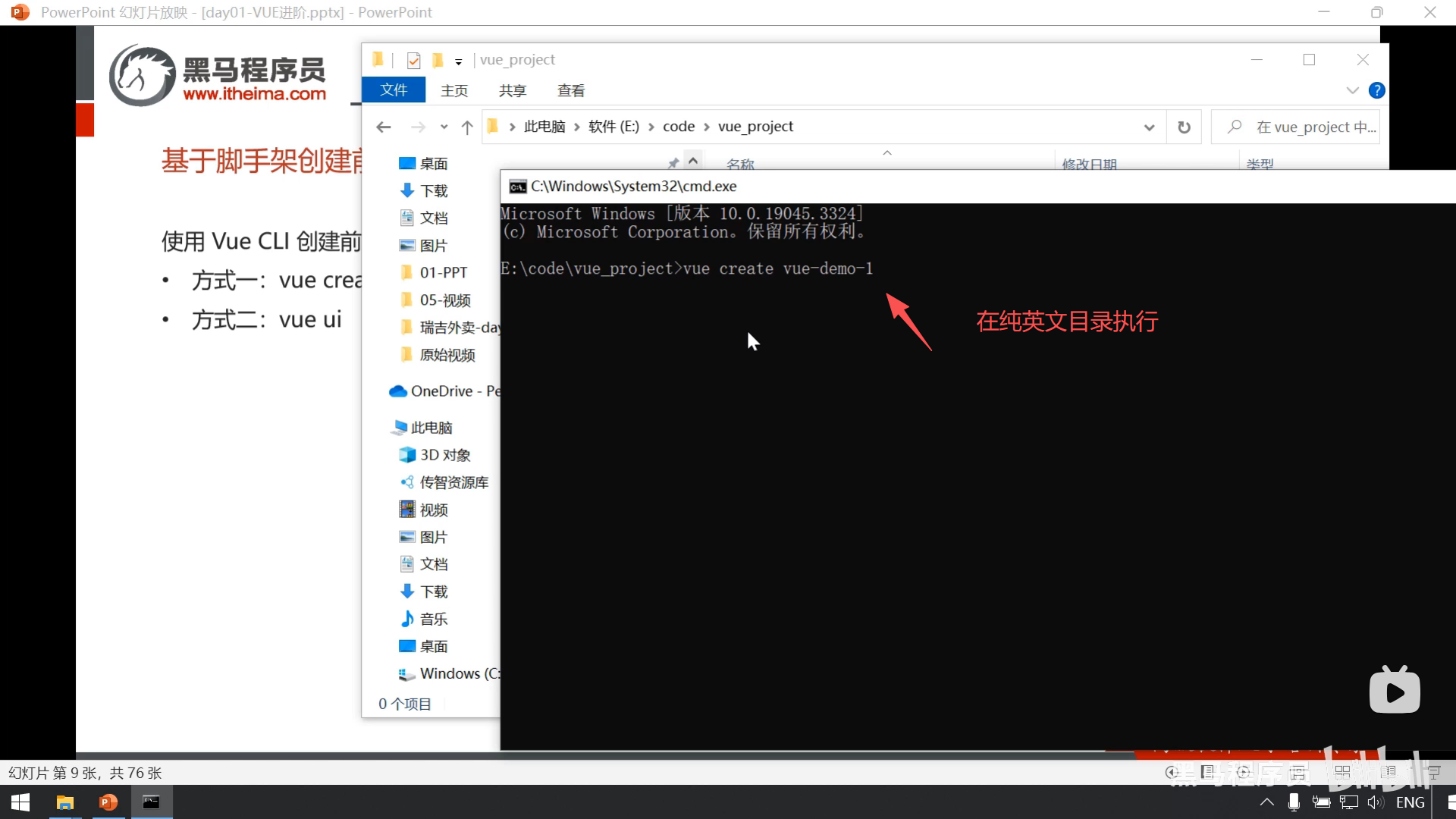Expand the ribbon with chevron arrow

tap(1352, 91)
